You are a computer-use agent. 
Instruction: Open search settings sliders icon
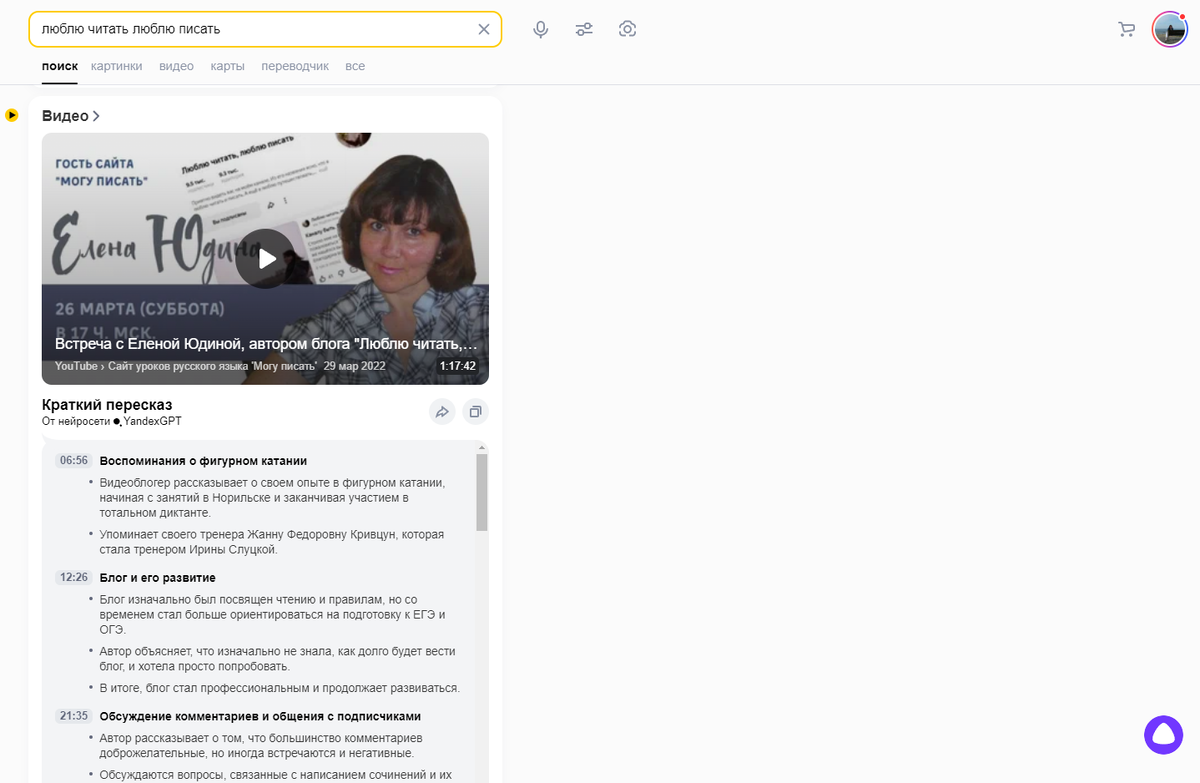coord(584,29)
